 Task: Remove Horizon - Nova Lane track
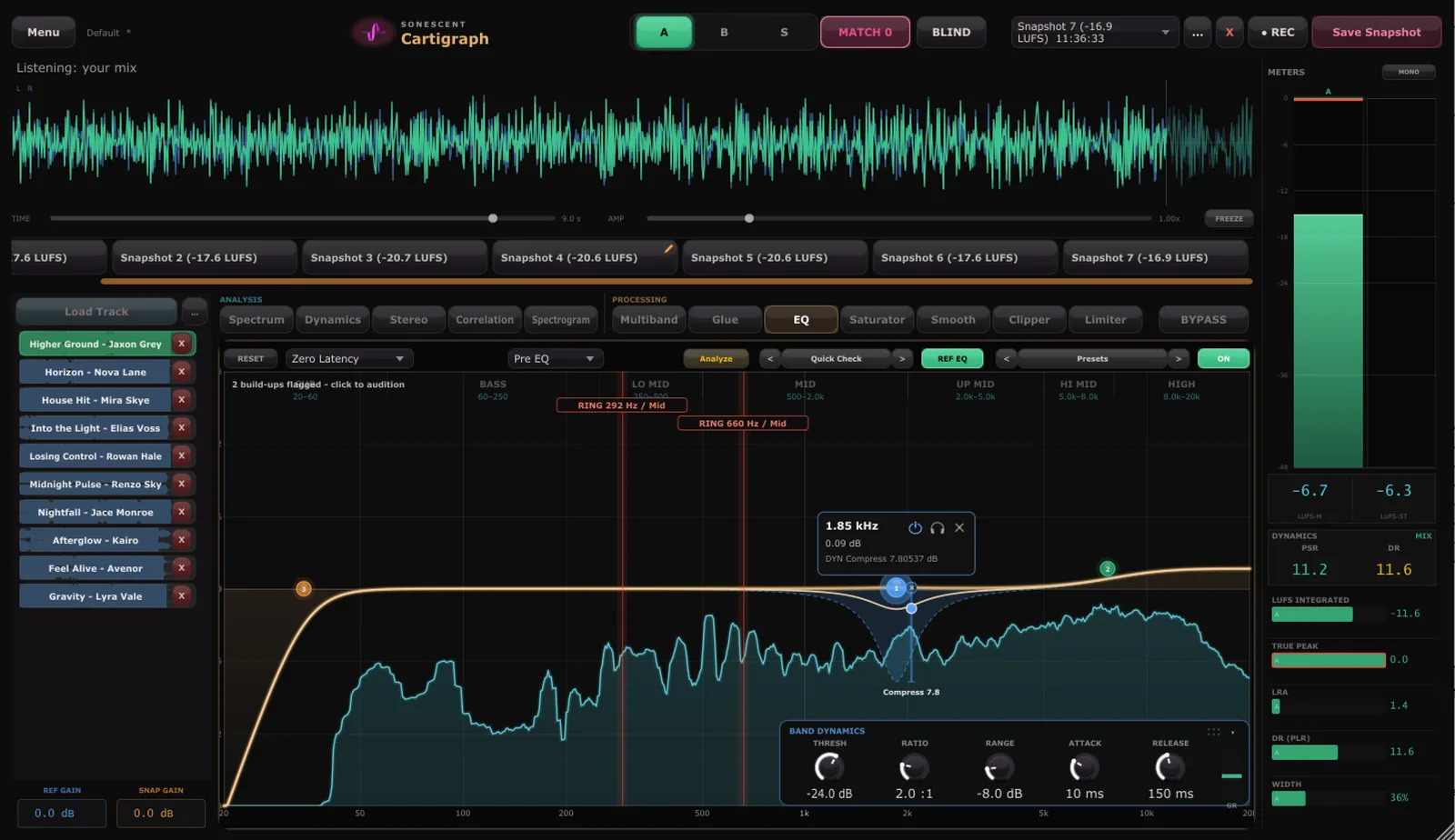(x=182, y=372)
